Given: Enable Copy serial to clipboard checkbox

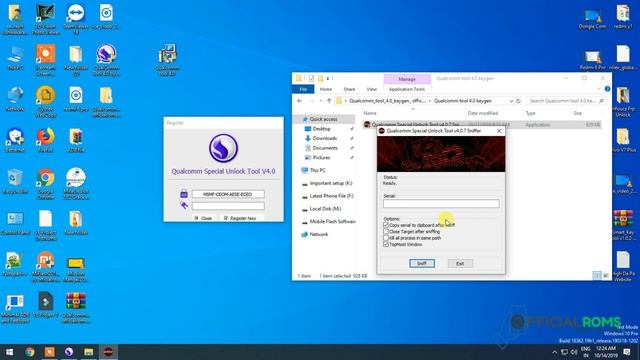Looking at the screenshot, I should pos(386,225).
